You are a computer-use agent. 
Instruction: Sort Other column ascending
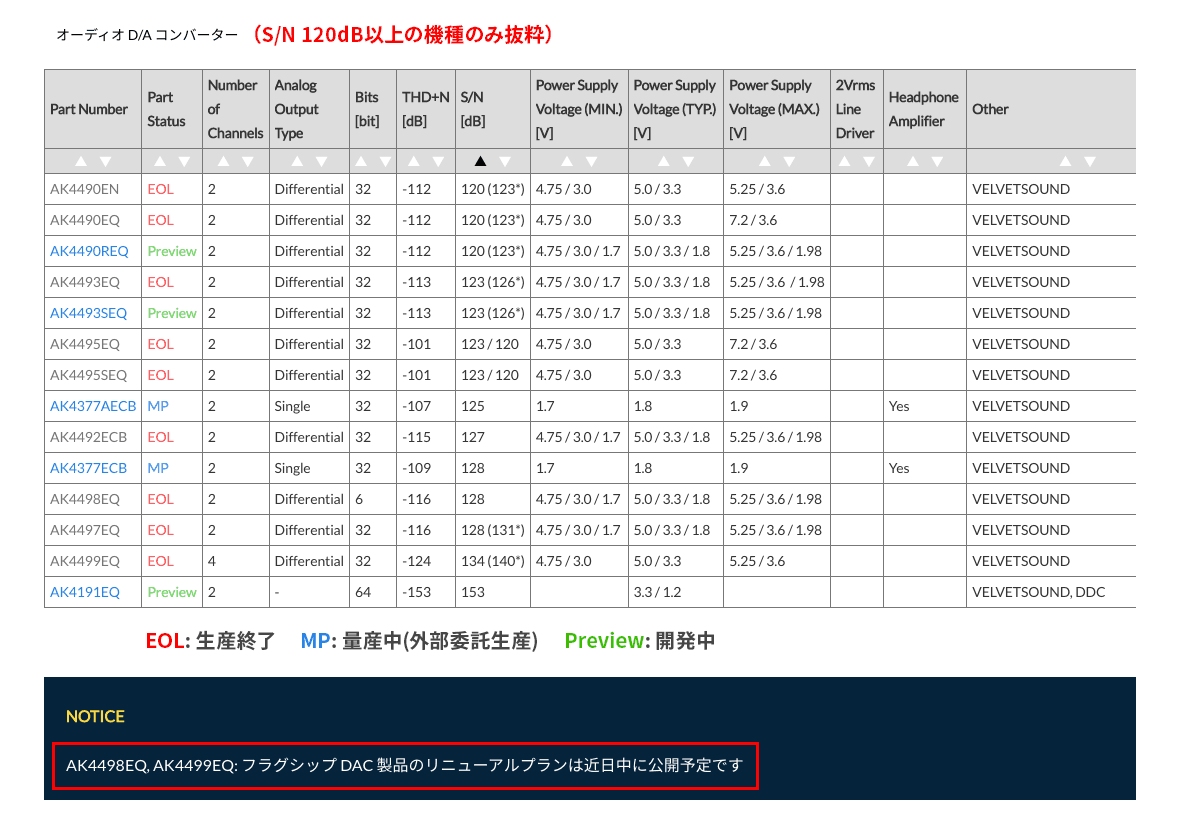pos(1065,161)
